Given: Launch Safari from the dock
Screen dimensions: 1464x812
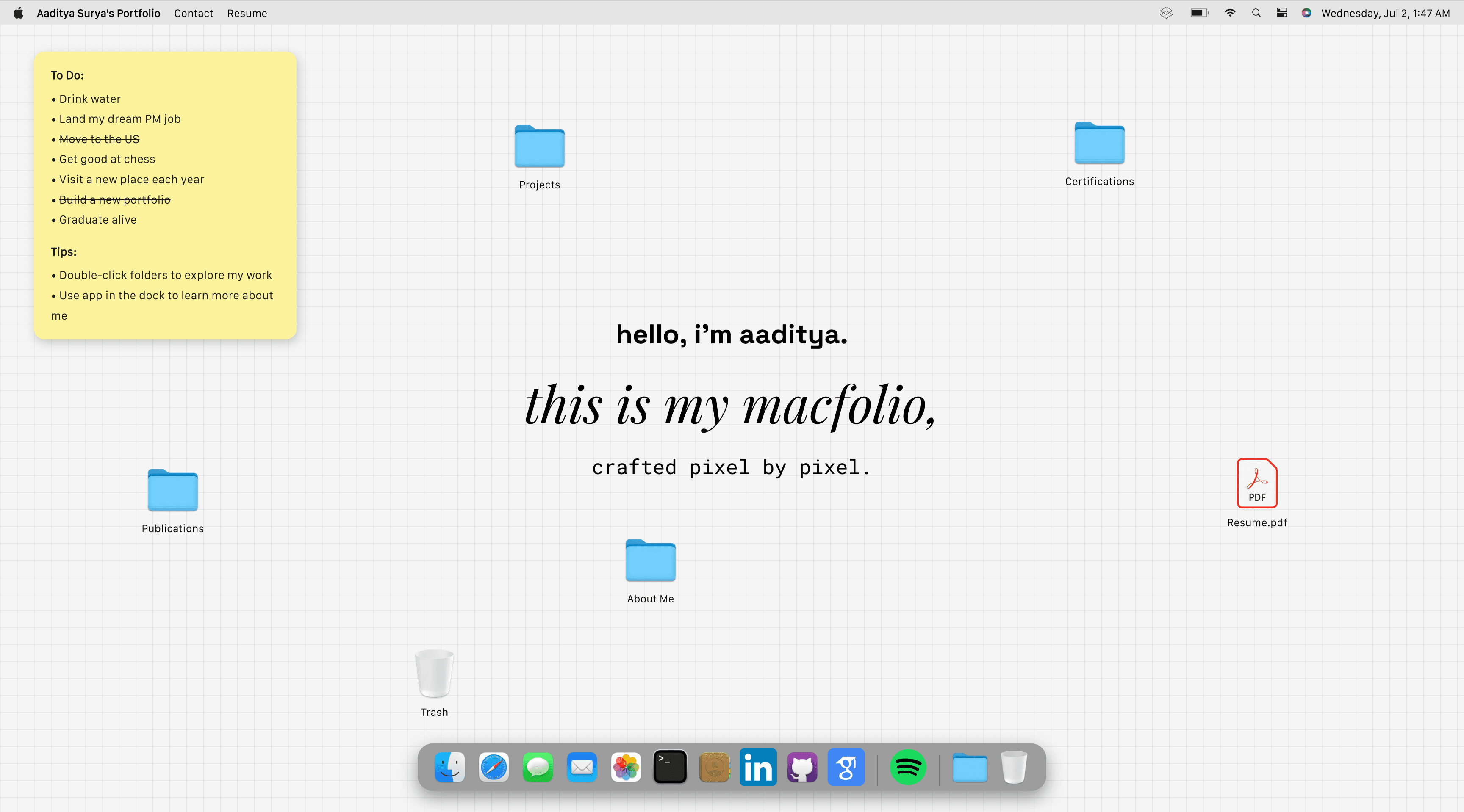Looking at the screenshot, I should coord(494,767).
